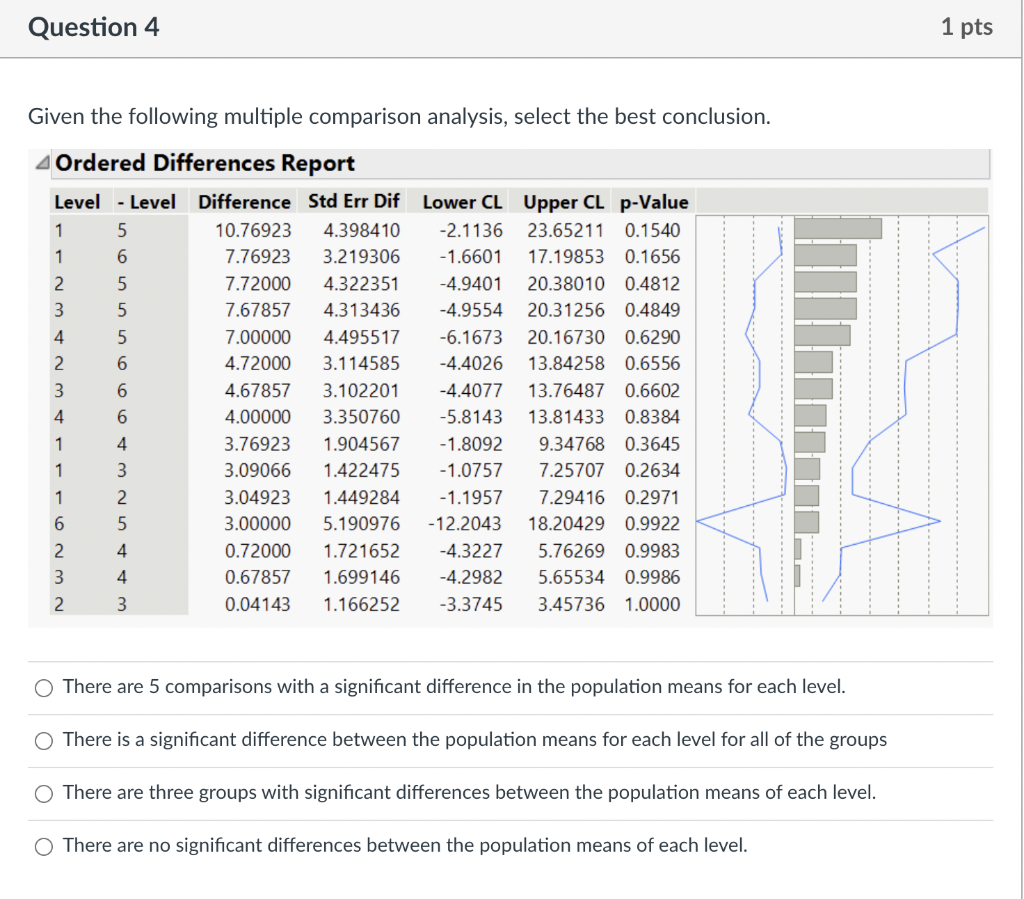Click the lower CL value -12.2043
Image resolution: width=1024 pixels, height=899 pixels.
pyautogui.click(x=465, y=524)
